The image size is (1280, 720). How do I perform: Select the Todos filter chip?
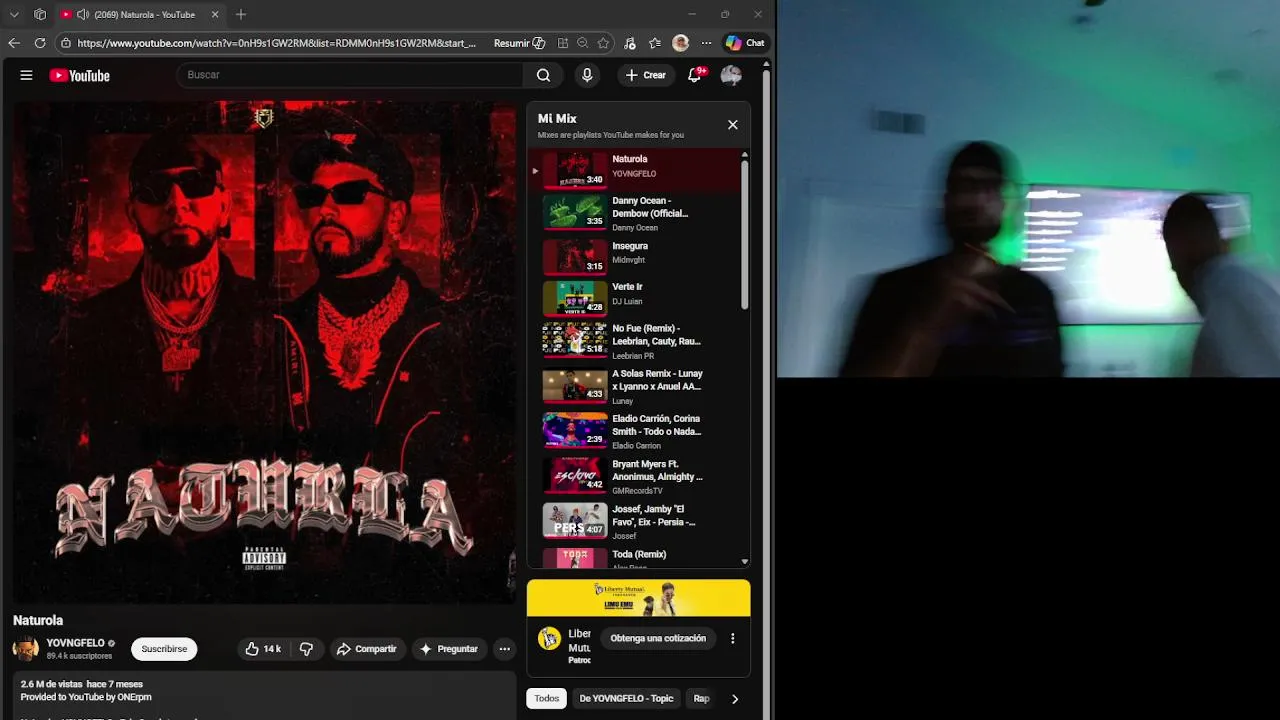[547, 699]
